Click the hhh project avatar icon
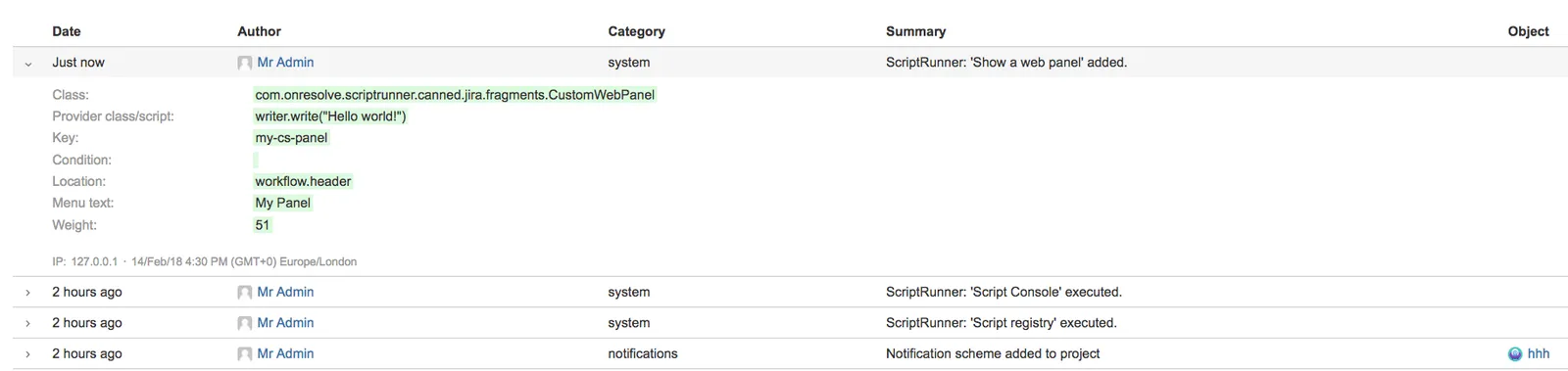 [1515, 354]
